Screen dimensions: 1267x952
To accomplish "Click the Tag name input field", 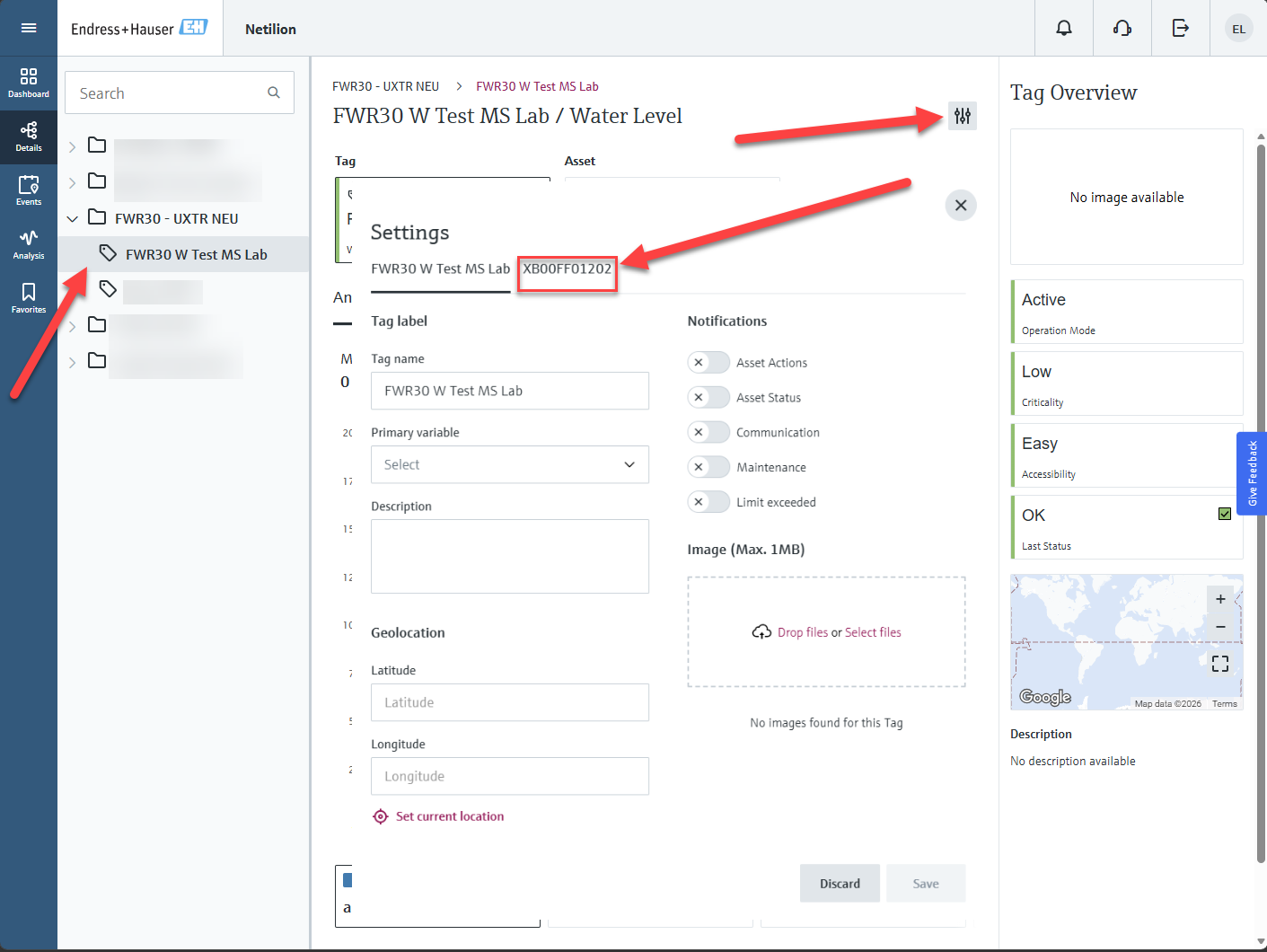I will (510, 391).
